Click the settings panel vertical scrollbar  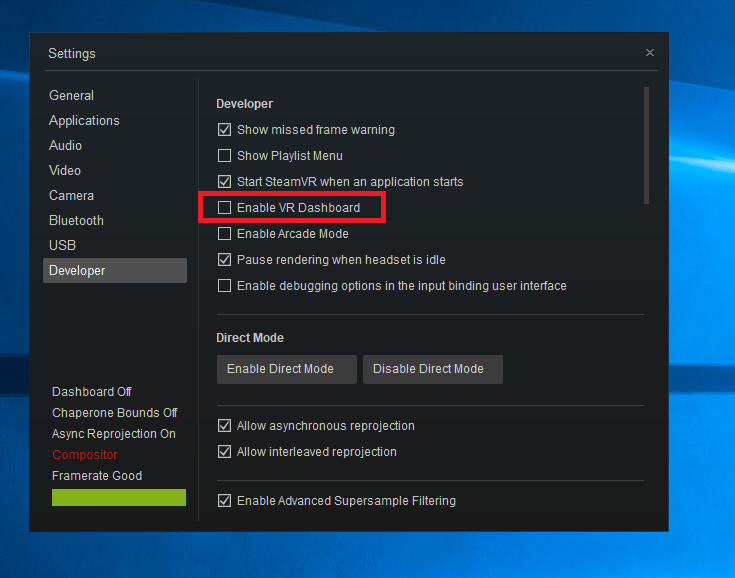[x=646, y=145]
